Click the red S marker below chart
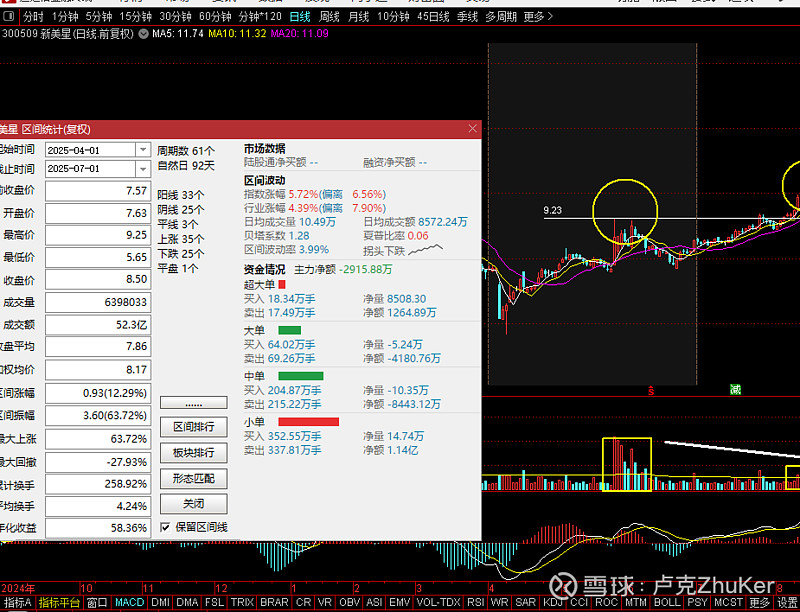This screenshot has height=612, width=800. pos(651,391)
